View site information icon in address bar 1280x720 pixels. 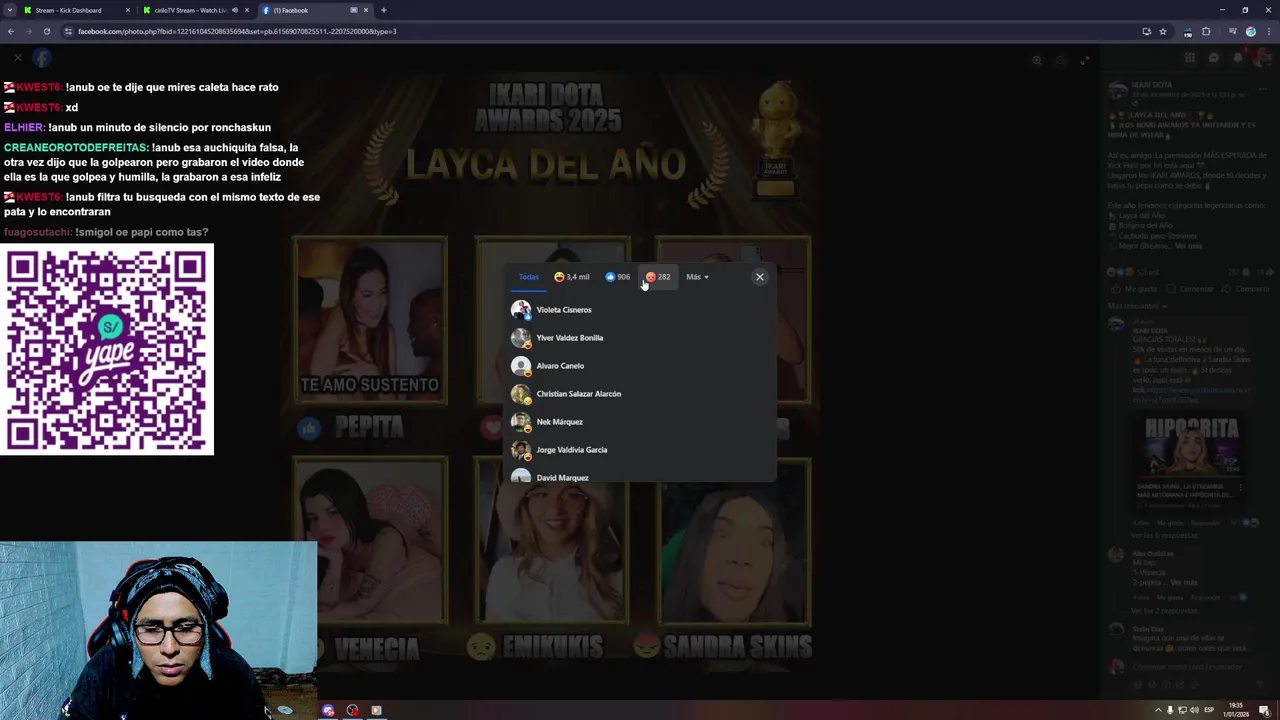tap(68, 31)
